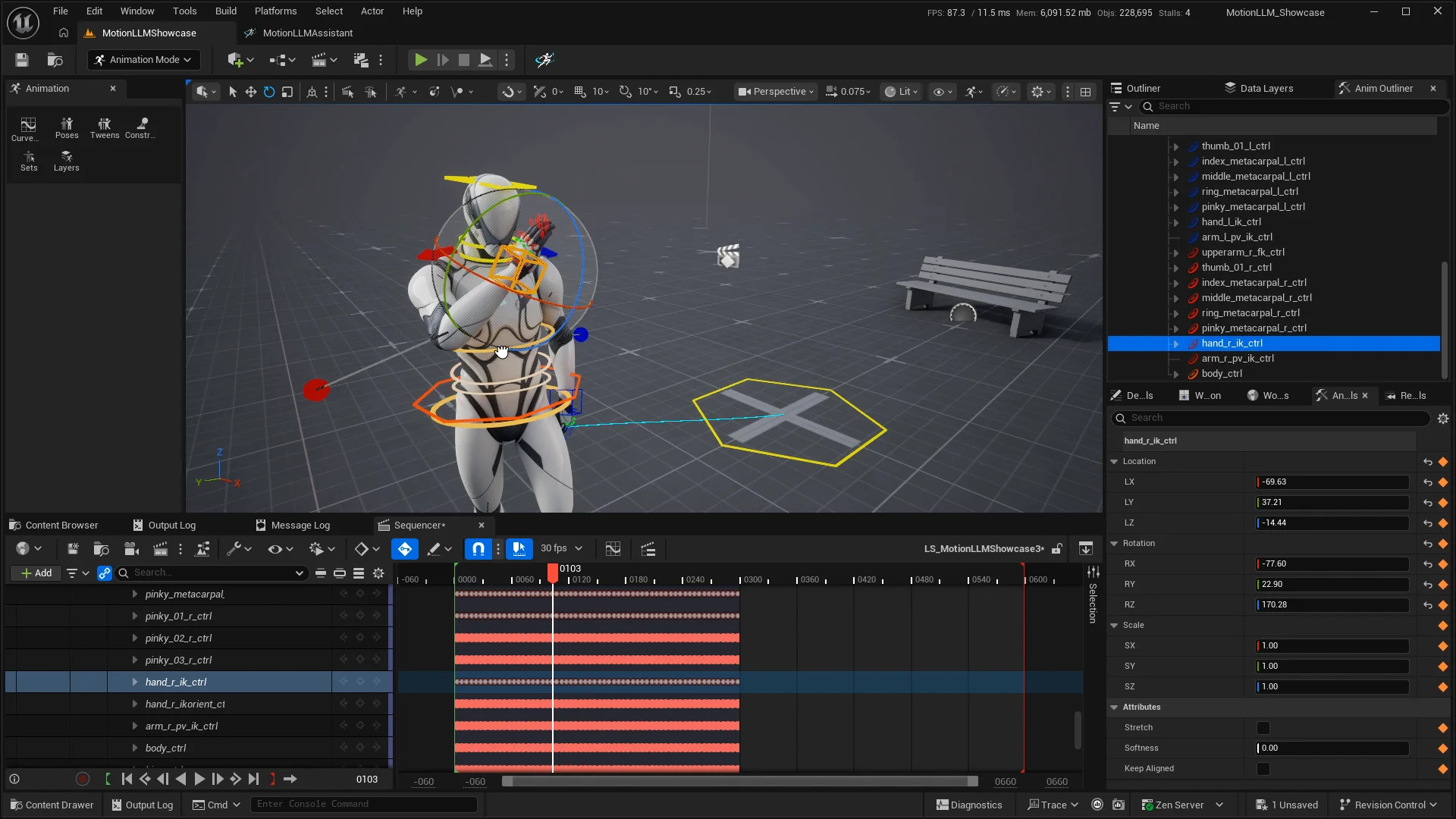
Task: Jump to sequence start in playback controls
Action: coord(127,779)
